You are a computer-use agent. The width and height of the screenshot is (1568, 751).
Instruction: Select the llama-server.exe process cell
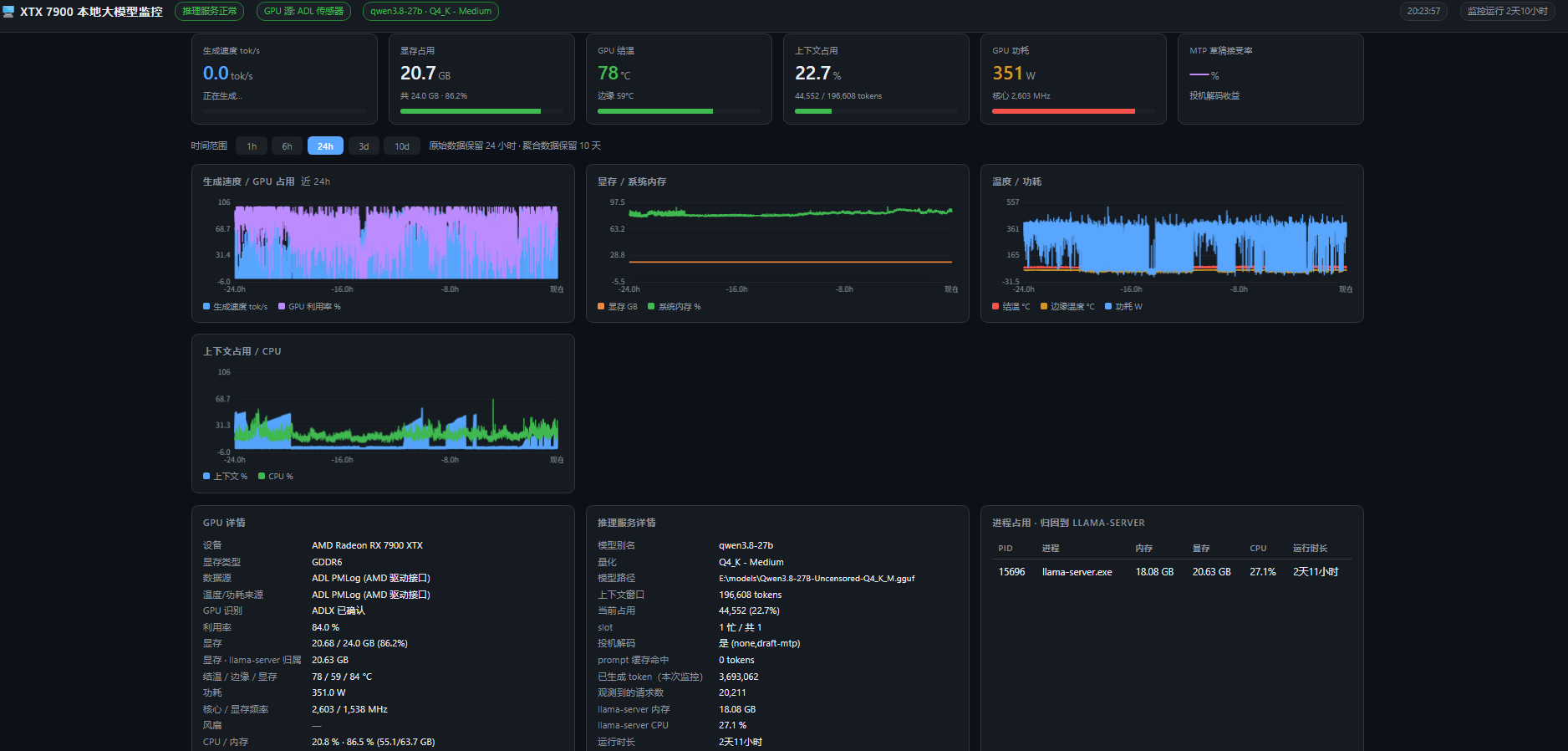click(1077, 572)
